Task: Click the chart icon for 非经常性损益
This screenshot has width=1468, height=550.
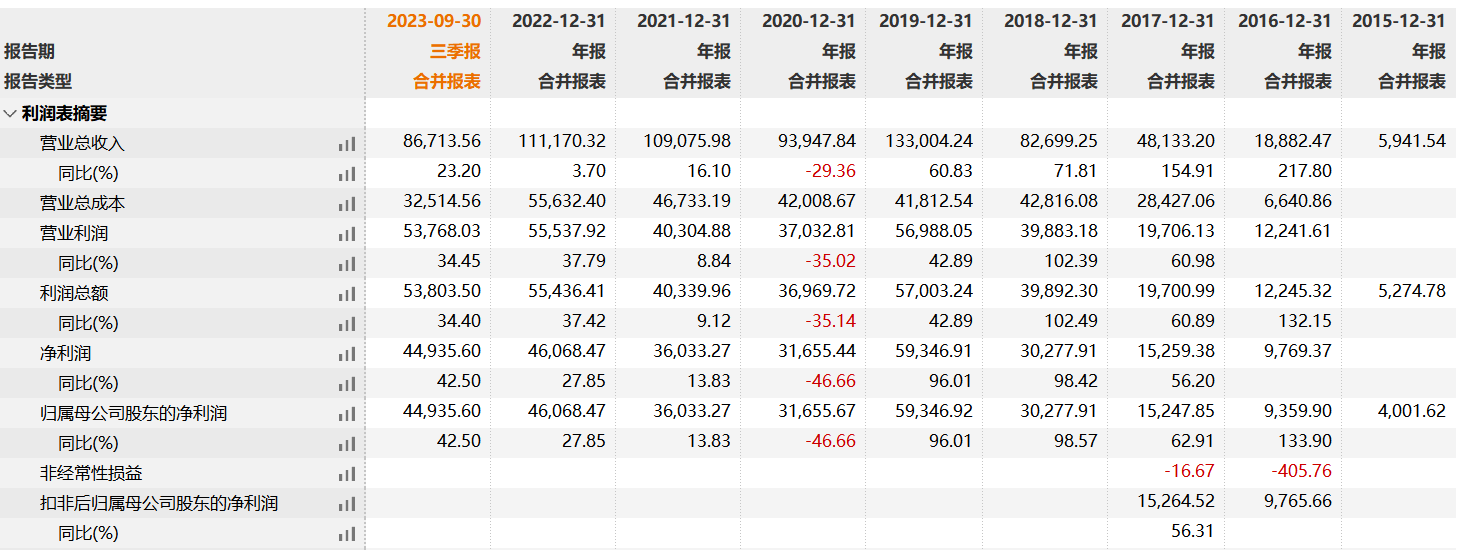Action: click(347, 474)
